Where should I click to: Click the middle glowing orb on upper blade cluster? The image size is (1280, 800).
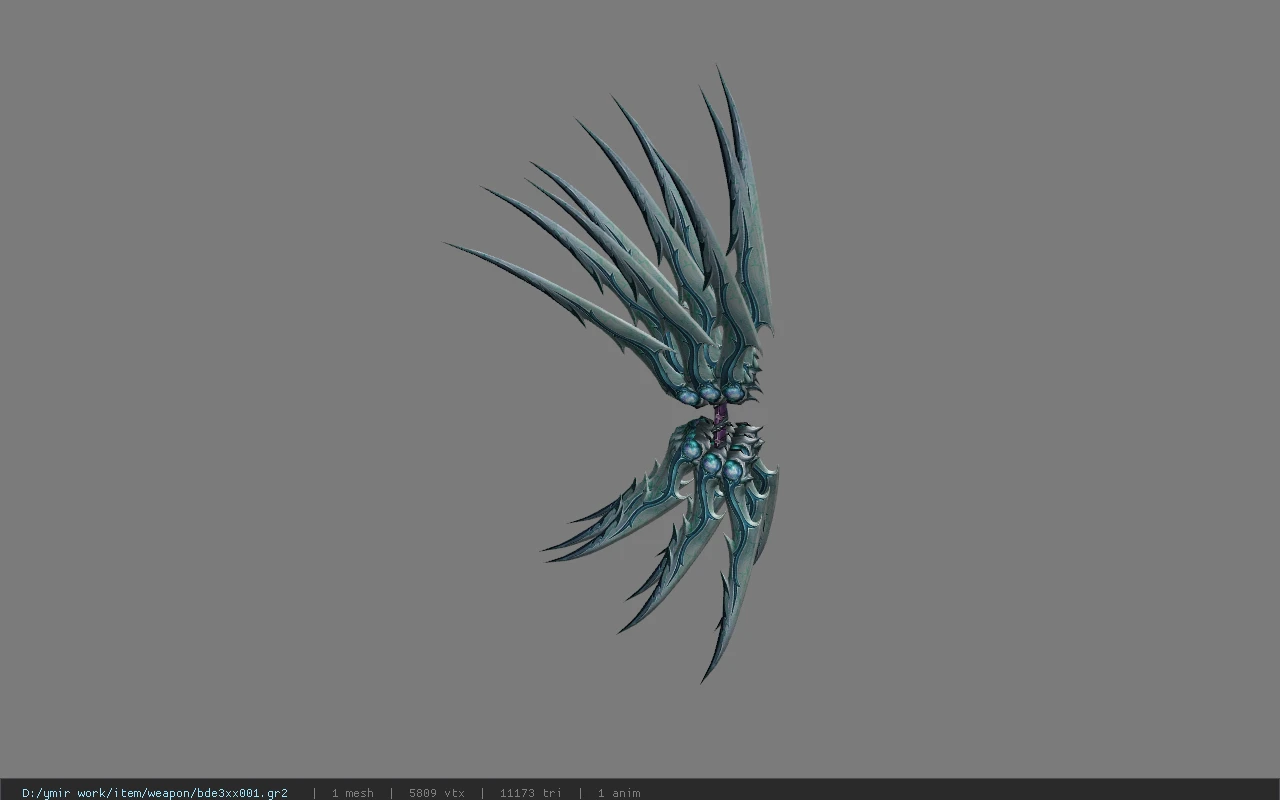[x=710, y=394]
